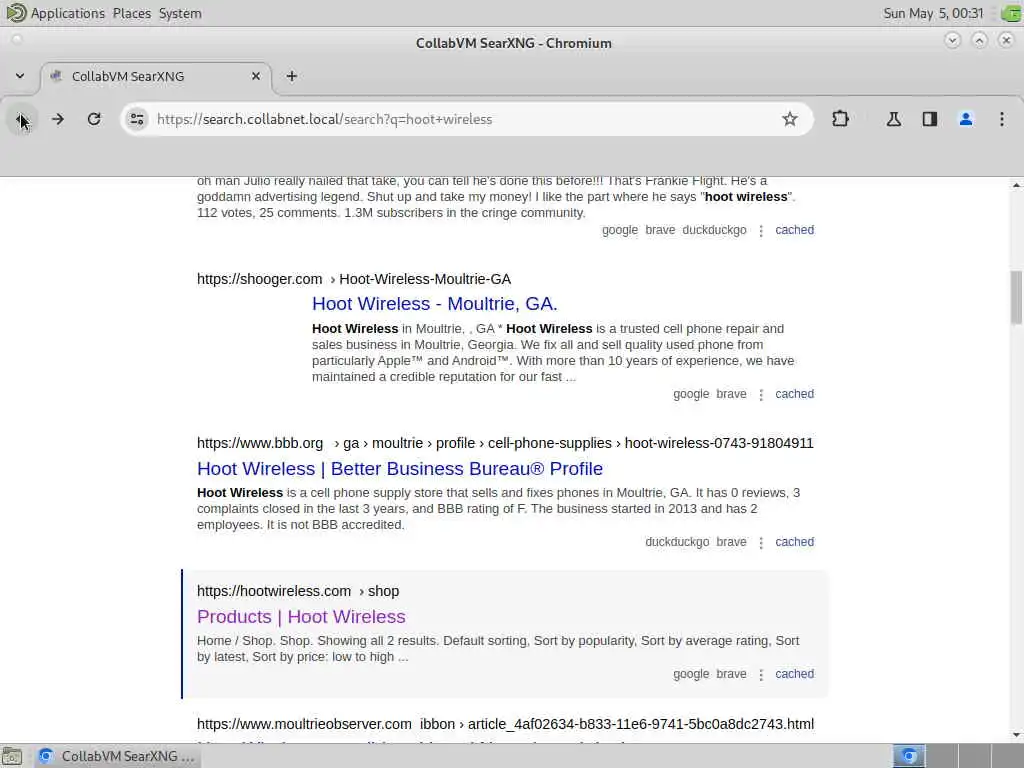
Task: Click 'brave' engine label under bbb result
Action: tap(731, 541)
